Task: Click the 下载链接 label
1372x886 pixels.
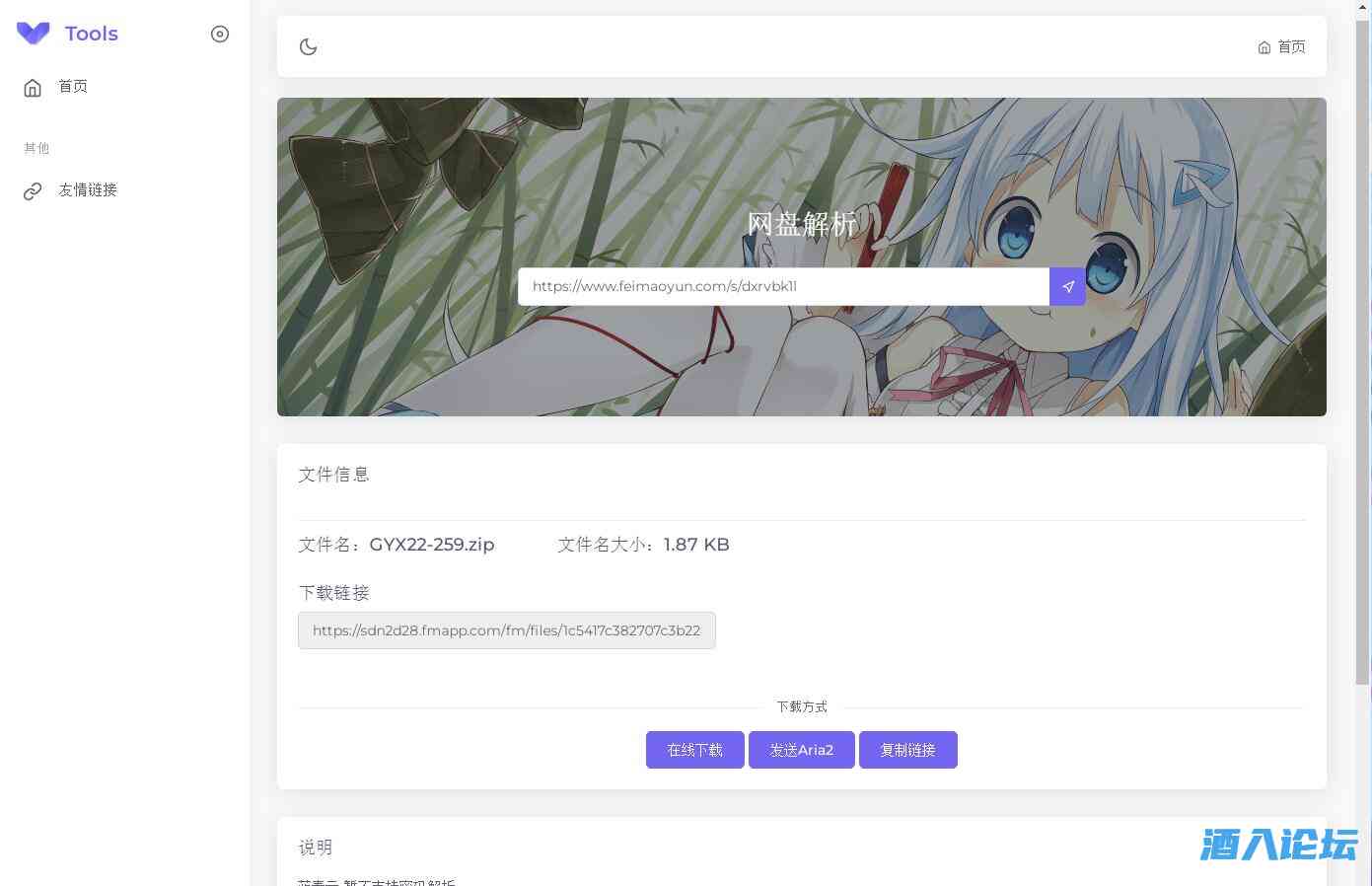Action: [x=334, y=593]
